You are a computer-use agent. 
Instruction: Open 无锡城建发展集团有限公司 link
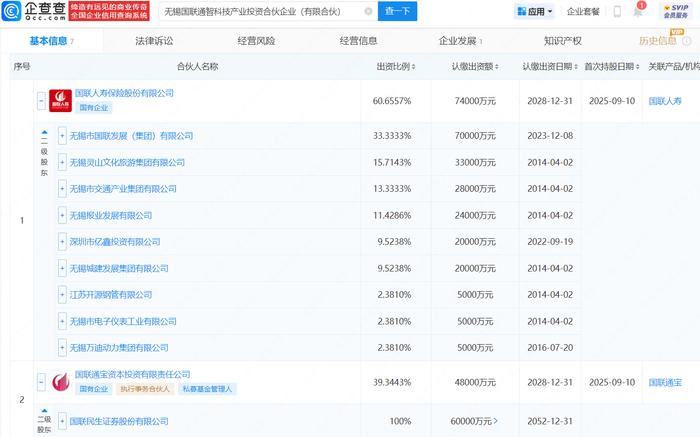pyautogui.click(x=119, y=268)
